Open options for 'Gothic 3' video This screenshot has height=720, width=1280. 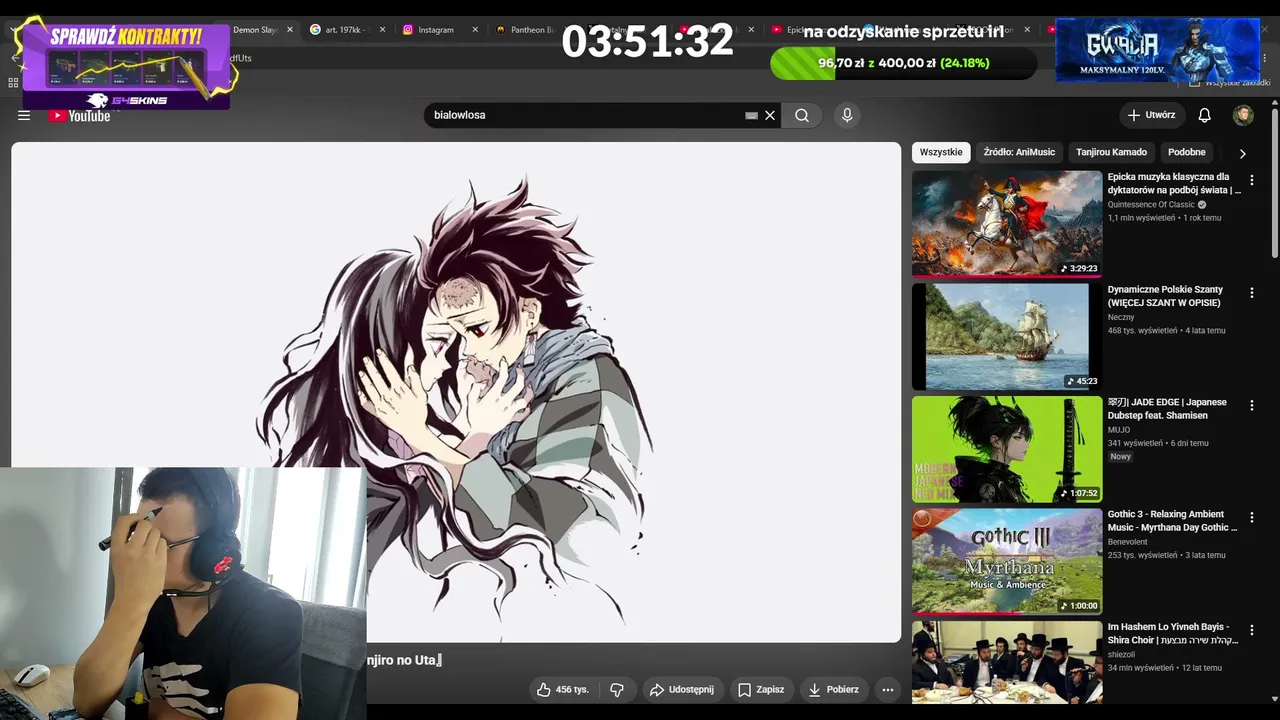tap(1251, 518)
